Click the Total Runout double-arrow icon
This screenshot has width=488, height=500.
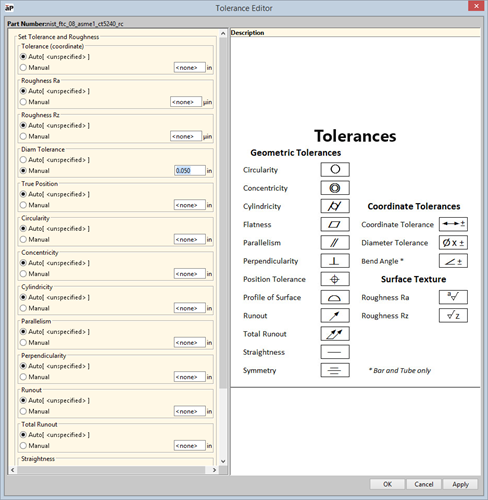335,334
